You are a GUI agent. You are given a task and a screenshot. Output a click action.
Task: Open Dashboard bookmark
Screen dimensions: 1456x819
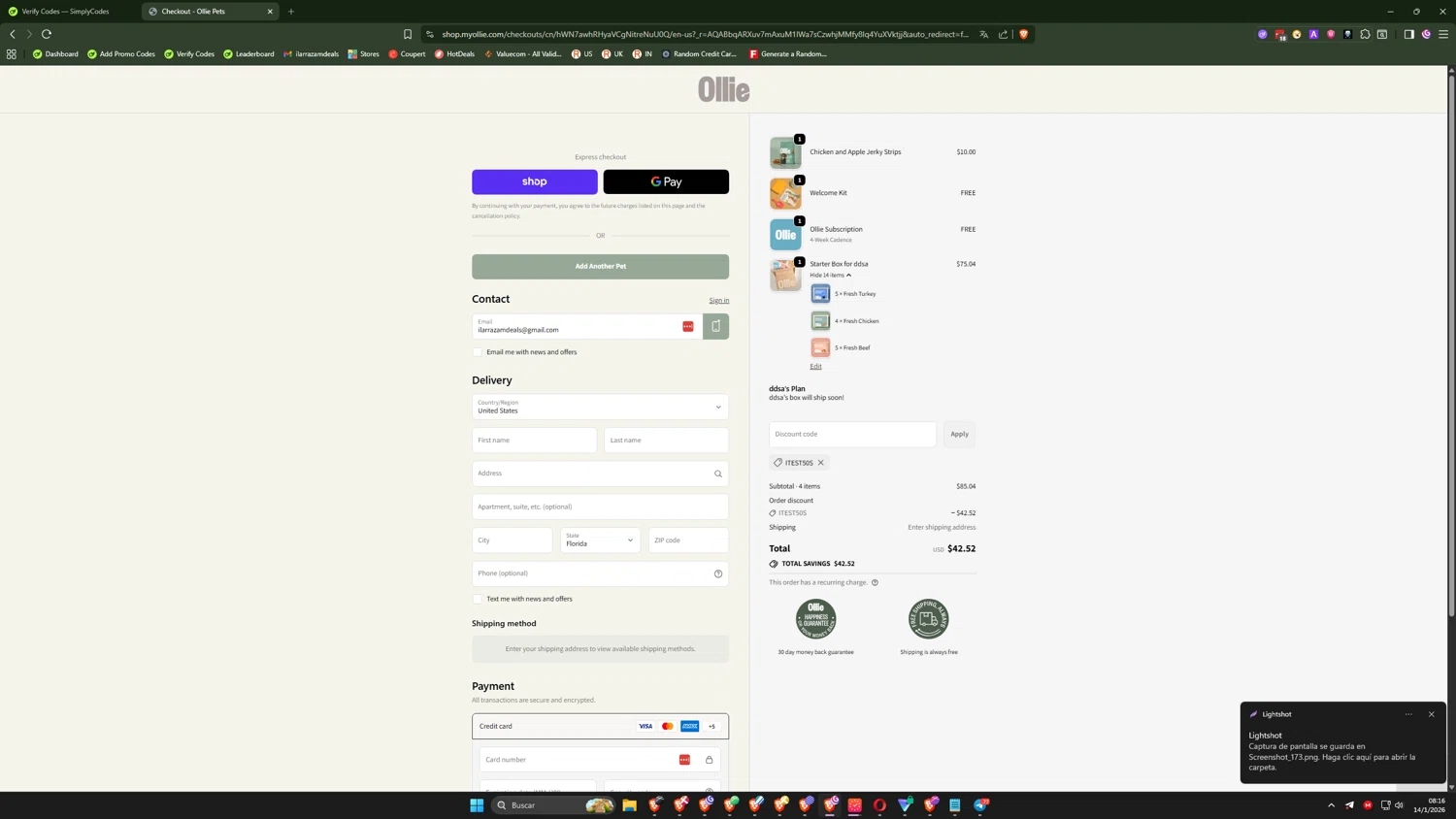[x=55, y=54]
